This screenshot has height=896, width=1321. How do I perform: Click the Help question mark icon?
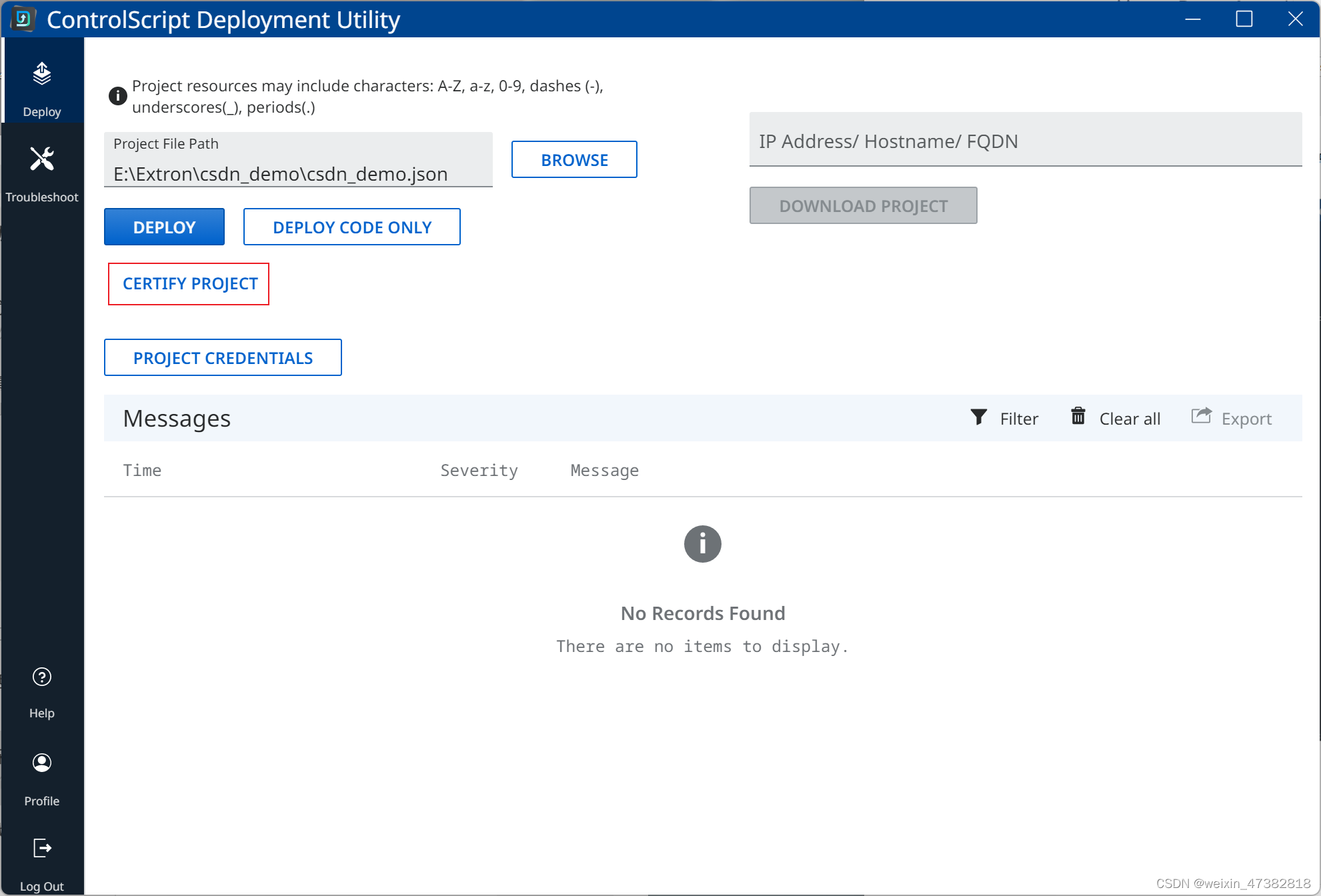[42, 677]
